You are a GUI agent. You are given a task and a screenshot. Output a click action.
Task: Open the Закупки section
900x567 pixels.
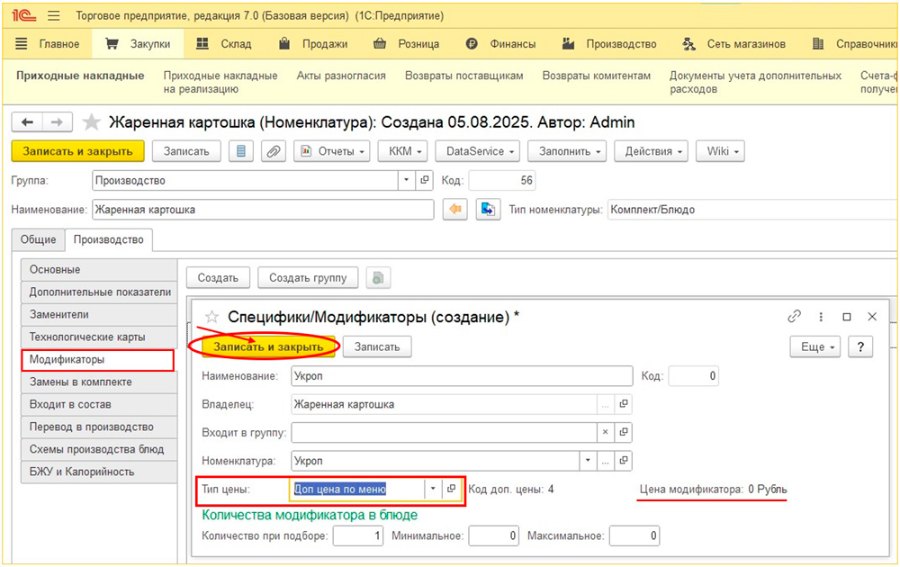click(138, 44)
